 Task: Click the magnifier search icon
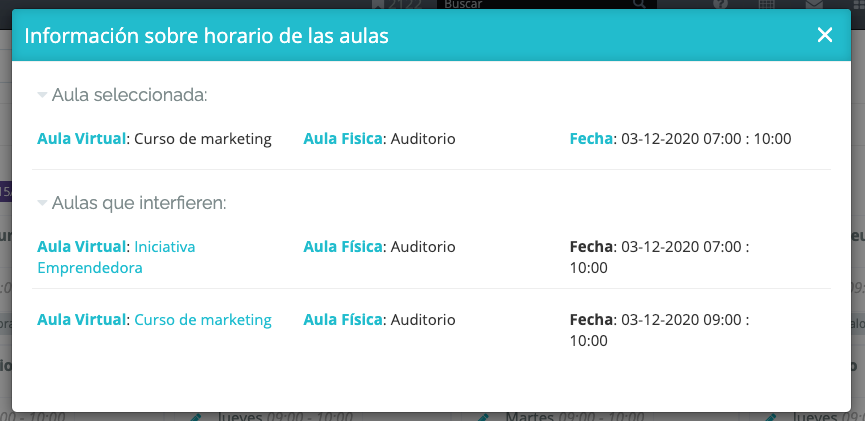639,3
